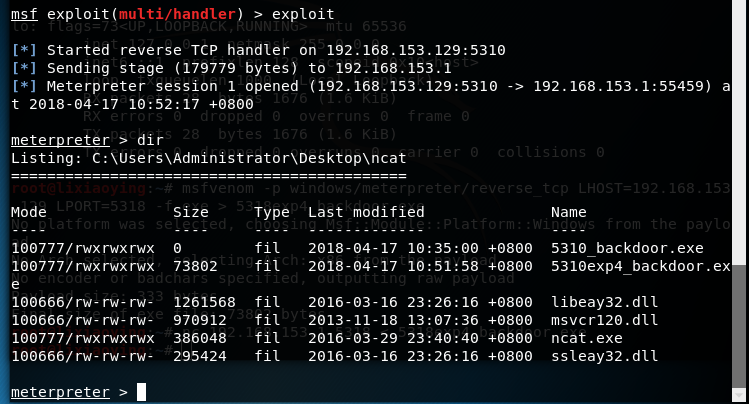The height and width of the screenshot is (404, 749).
Task: Click the target address 192.168.153.1:55459
Action: (x=618, y=86)
